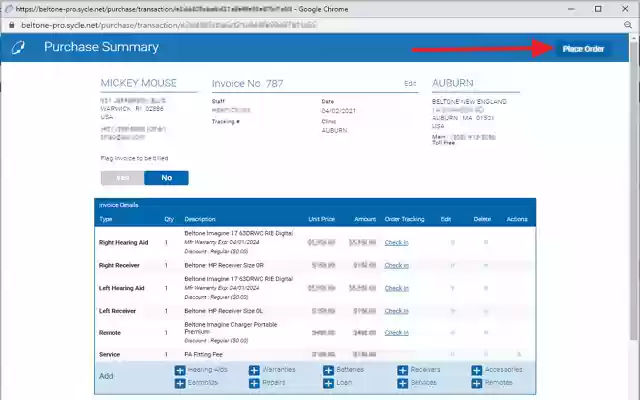Click the Description column header
This screenshot has height=400, width=640.
[200, 219]
